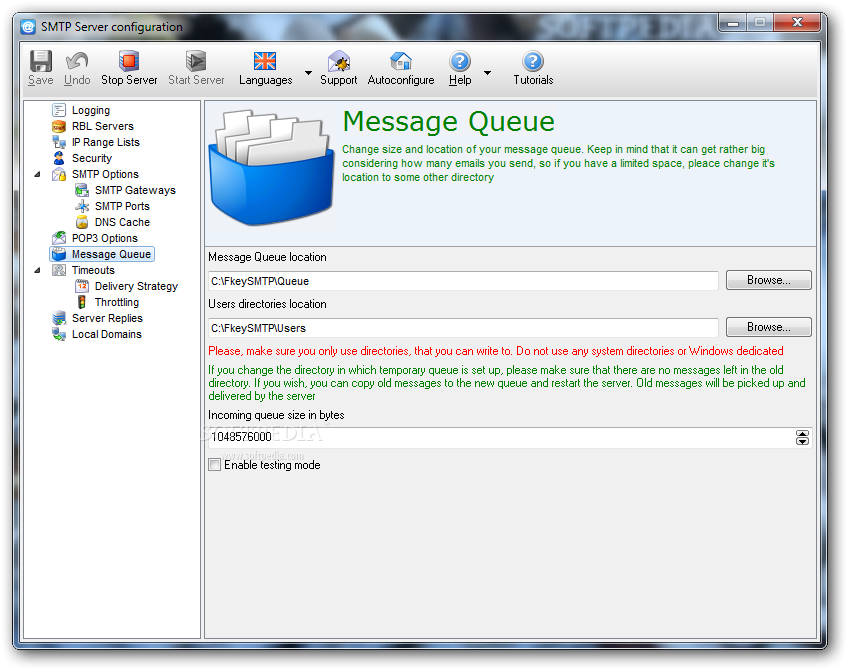Click the IP Range Lists icon
848x670 pixels.
(59, 142)
